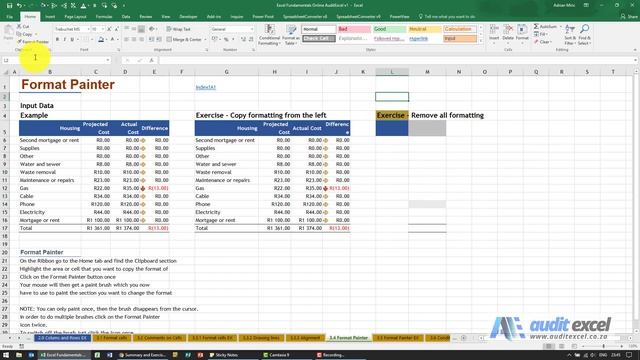Toggle Wrap Text
Screen dimensions: 640x360
pyautogui.click(x=178, y=29)
